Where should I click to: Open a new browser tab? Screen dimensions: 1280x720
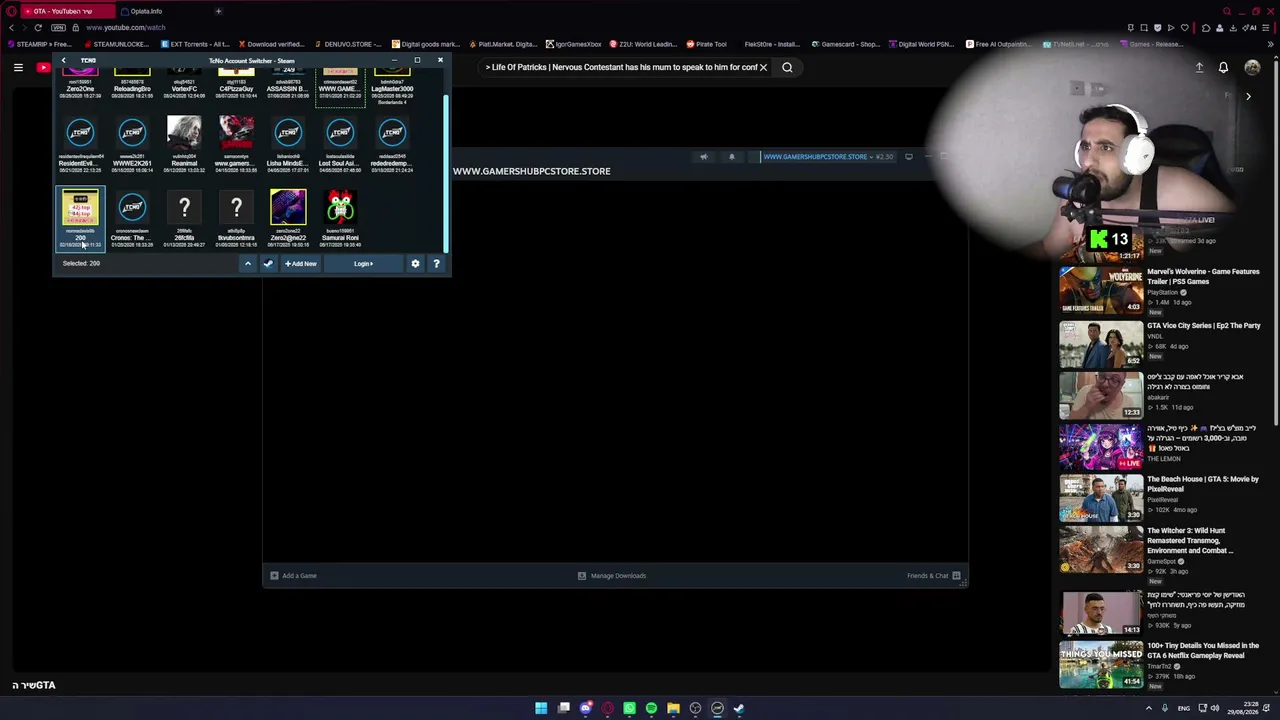tap(218, 11)
